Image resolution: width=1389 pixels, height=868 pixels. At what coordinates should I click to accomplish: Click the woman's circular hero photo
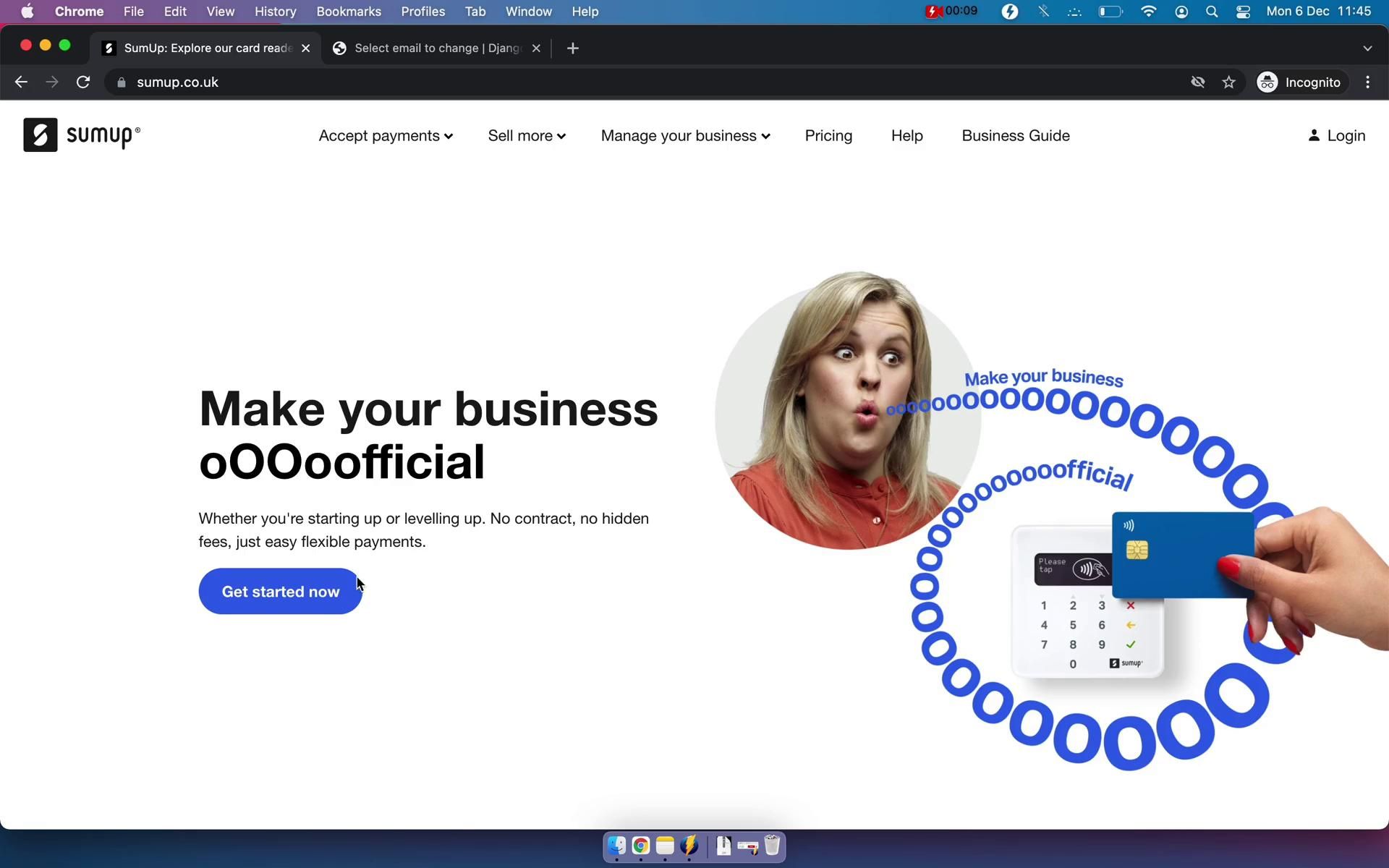coord(847,412)
